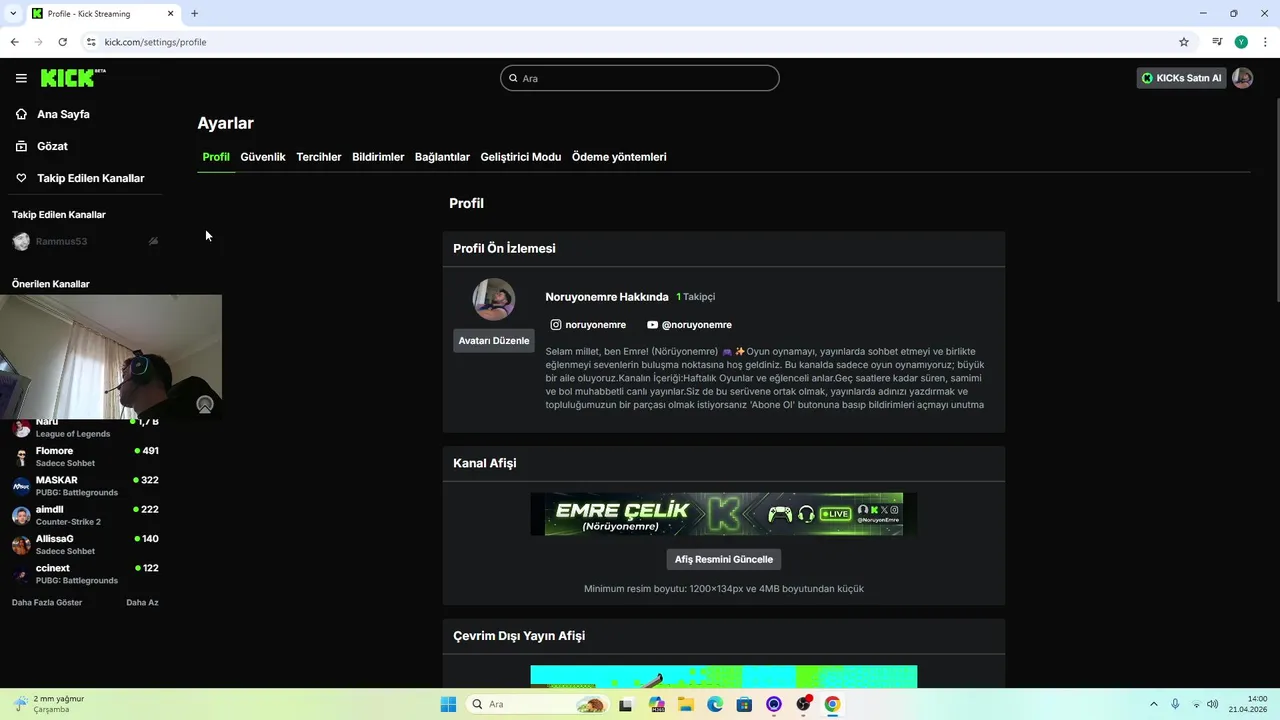Open the browser tab list dropdown

coord(12,13)
